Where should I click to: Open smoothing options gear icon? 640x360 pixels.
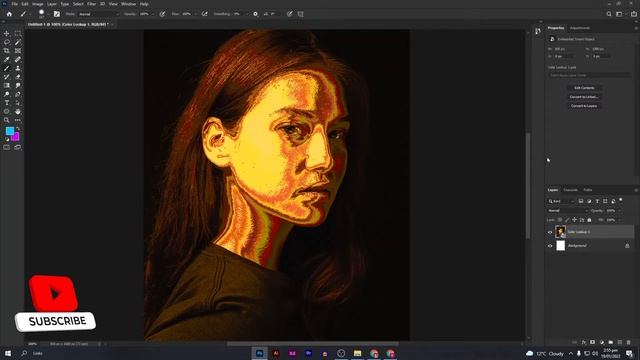[x=256, y=14]
